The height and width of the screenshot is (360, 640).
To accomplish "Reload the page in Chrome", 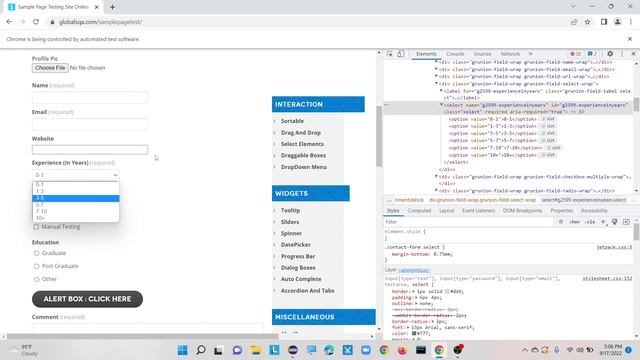I will 36,22.
